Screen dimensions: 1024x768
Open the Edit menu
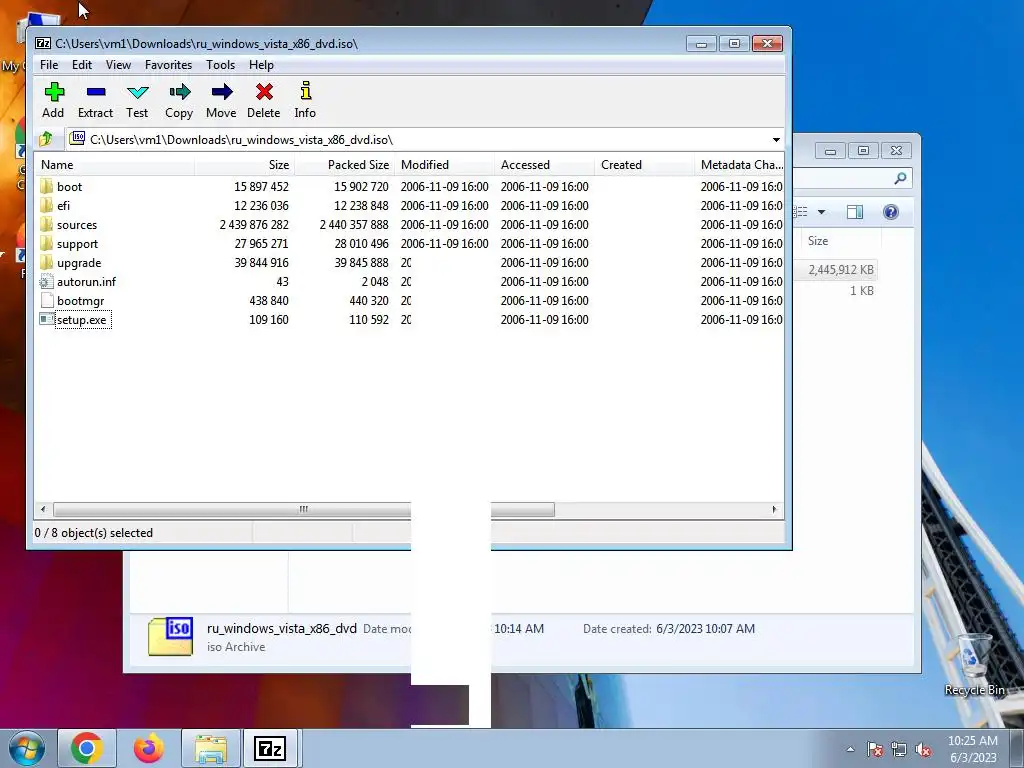pos(82,65)
